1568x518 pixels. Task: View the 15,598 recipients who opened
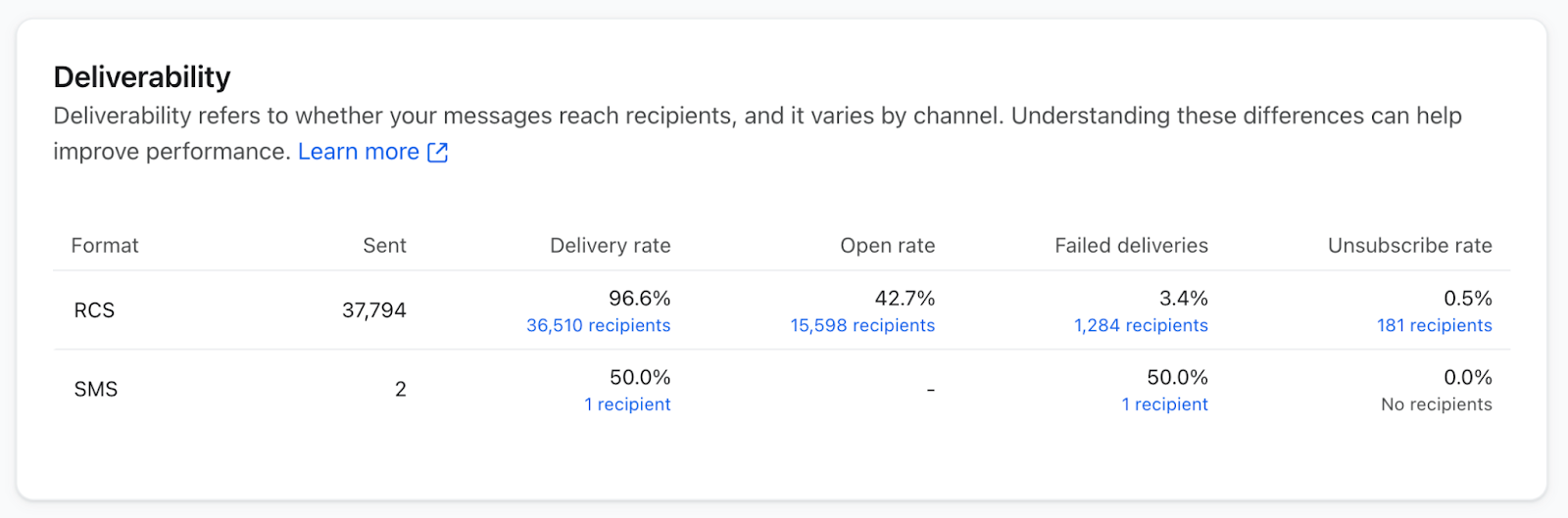point(862,325)
